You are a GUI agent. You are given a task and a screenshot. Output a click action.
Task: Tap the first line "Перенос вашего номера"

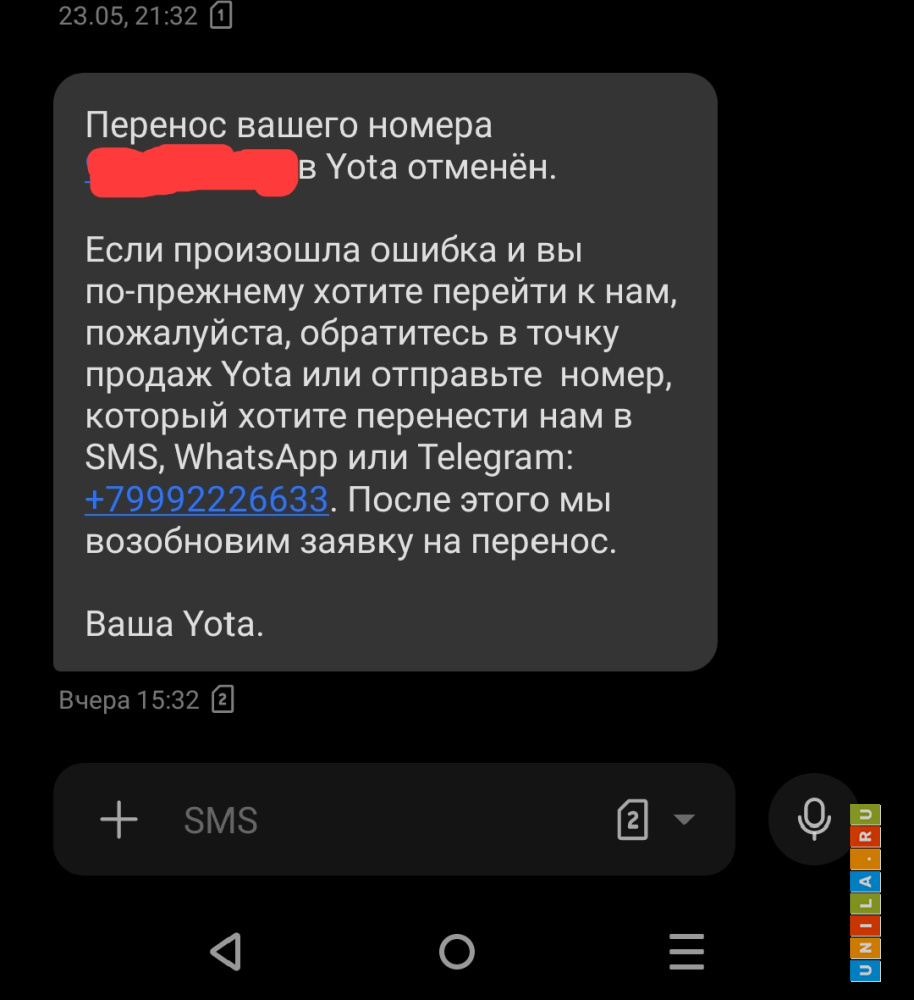289,125
